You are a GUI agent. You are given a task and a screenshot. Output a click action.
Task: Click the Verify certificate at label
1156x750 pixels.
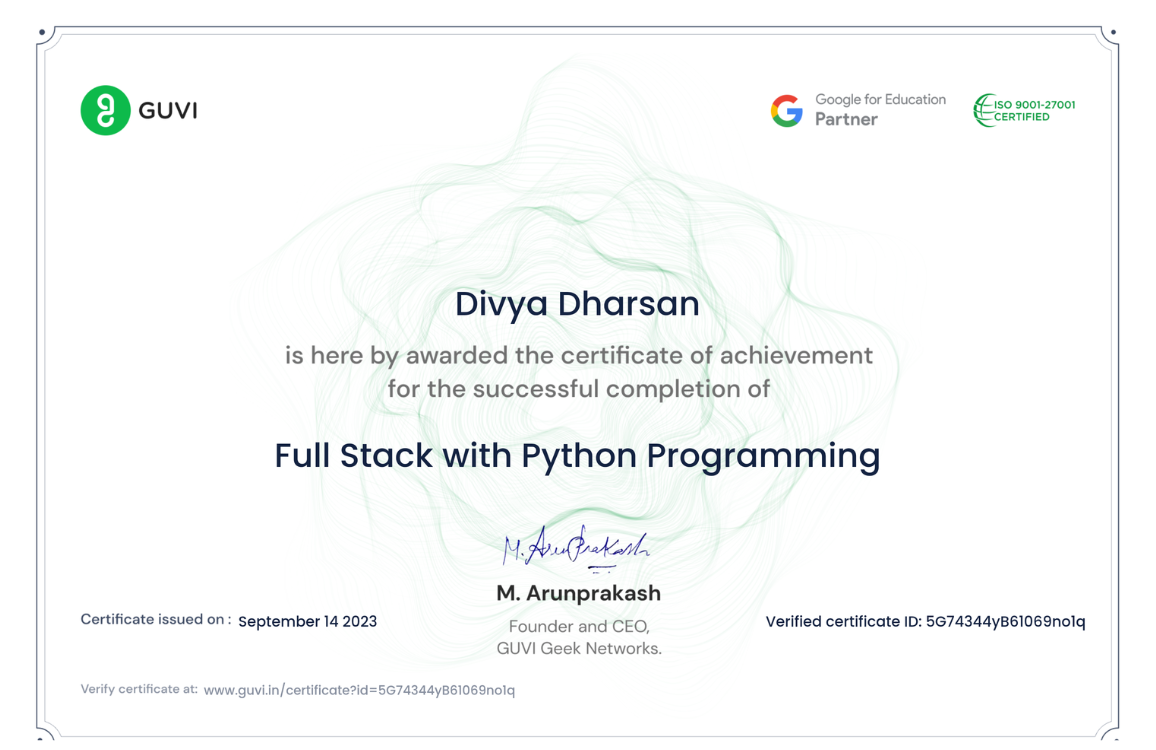[x=139, y=689]
